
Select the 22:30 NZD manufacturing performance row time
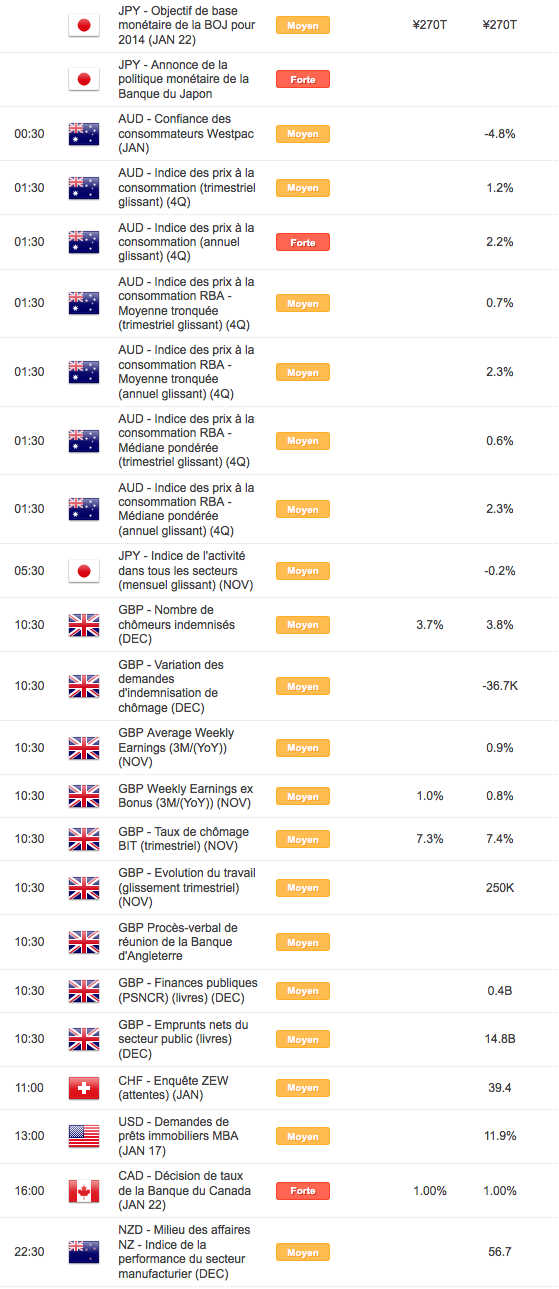coord(29,1252)
